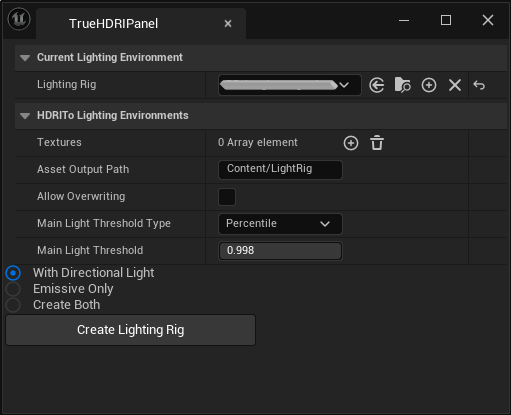Click the Unreal Engine logo icon

coord(19,19)
